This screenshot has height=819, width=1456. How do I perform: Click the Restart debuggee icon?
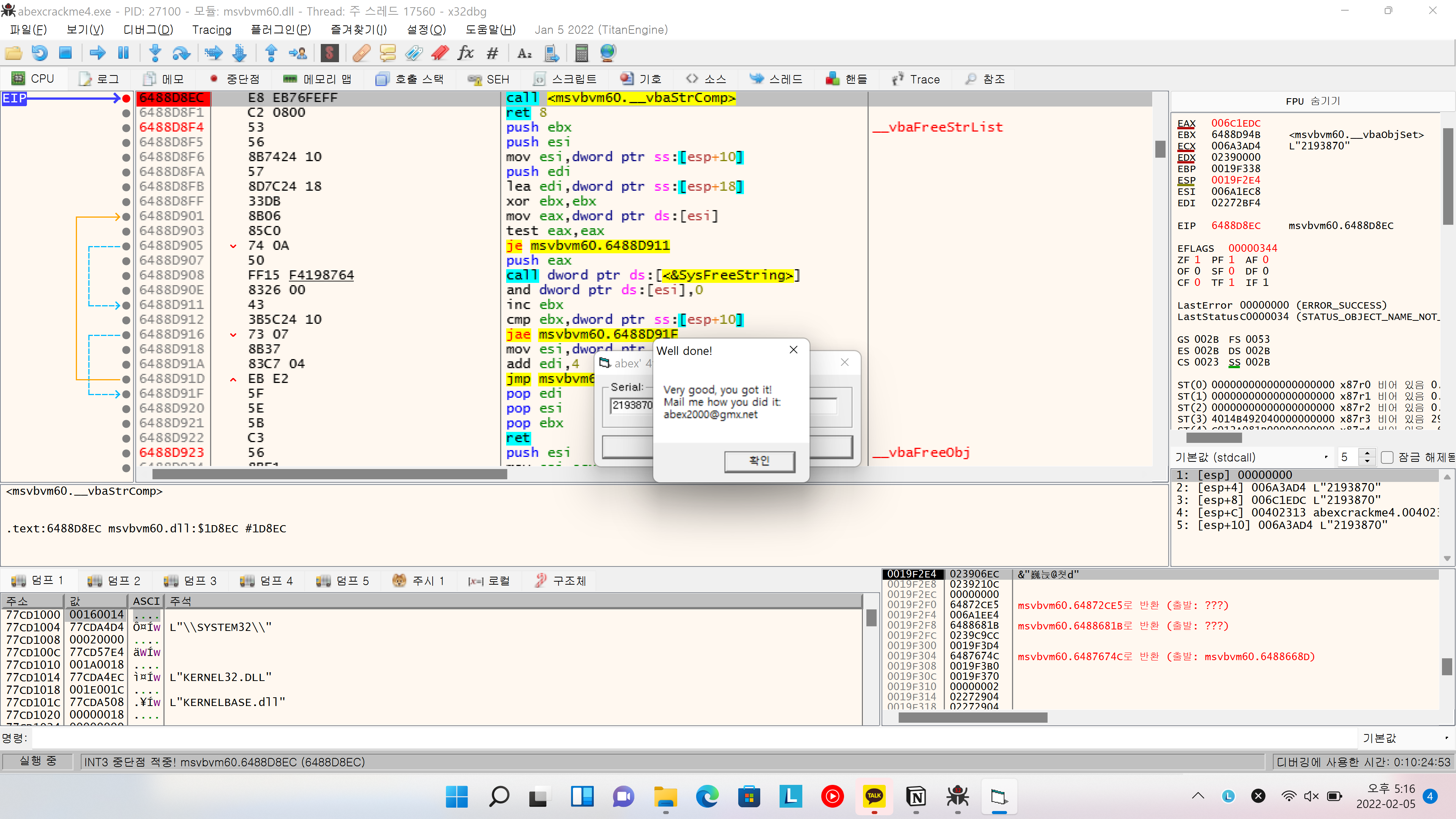39,53
